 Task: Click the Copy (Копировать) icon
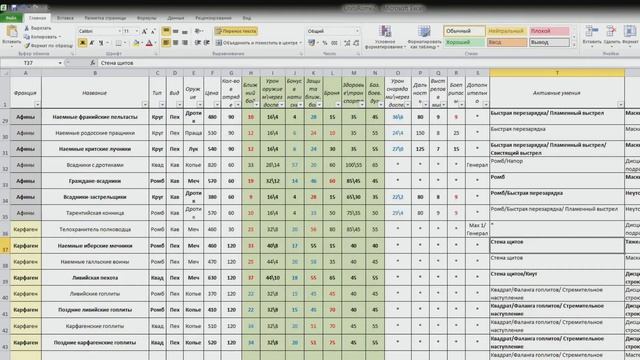point(27,37)
